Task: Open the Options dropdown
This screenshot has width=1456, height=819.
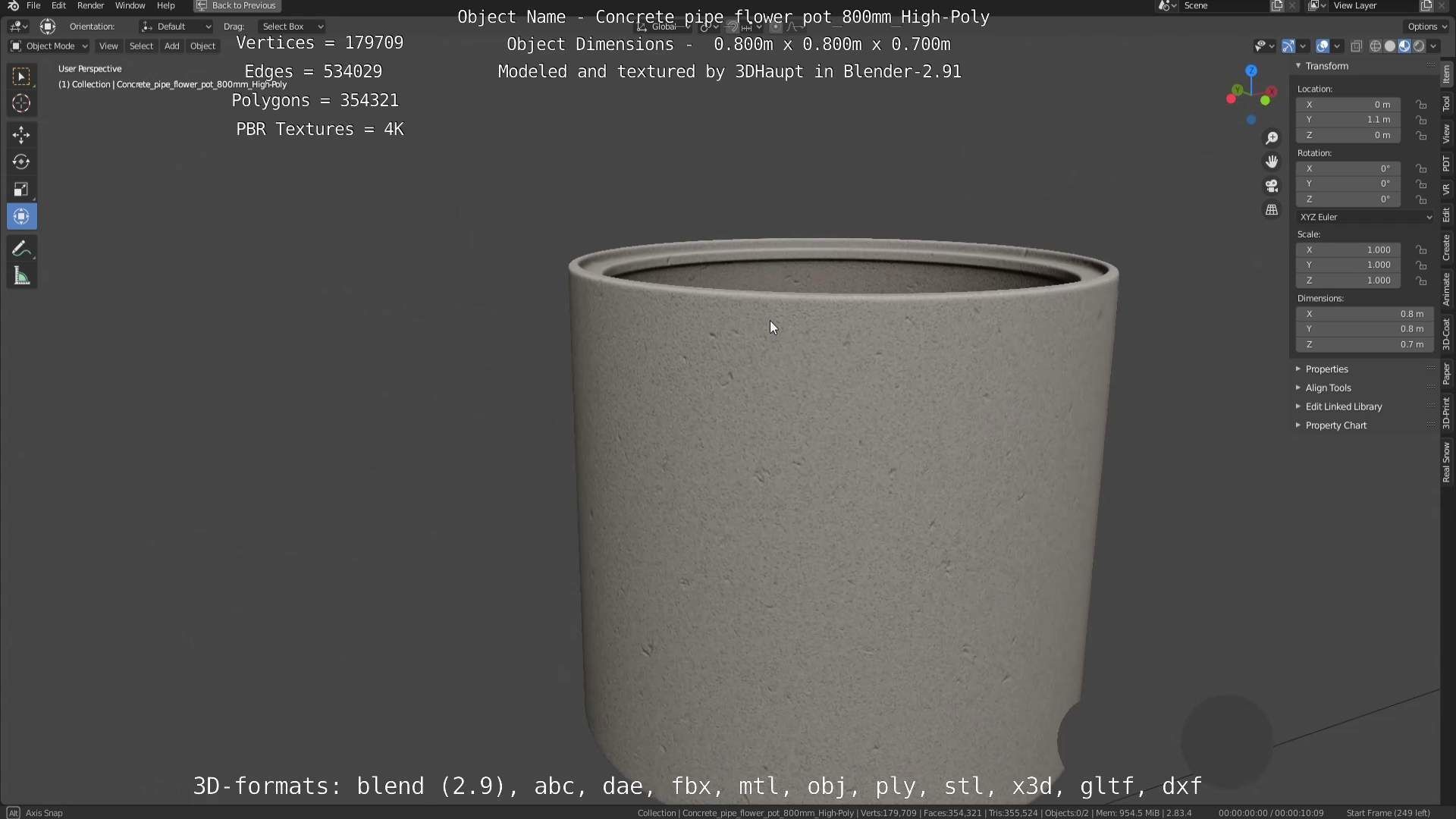Action: tap(1426, 27)
